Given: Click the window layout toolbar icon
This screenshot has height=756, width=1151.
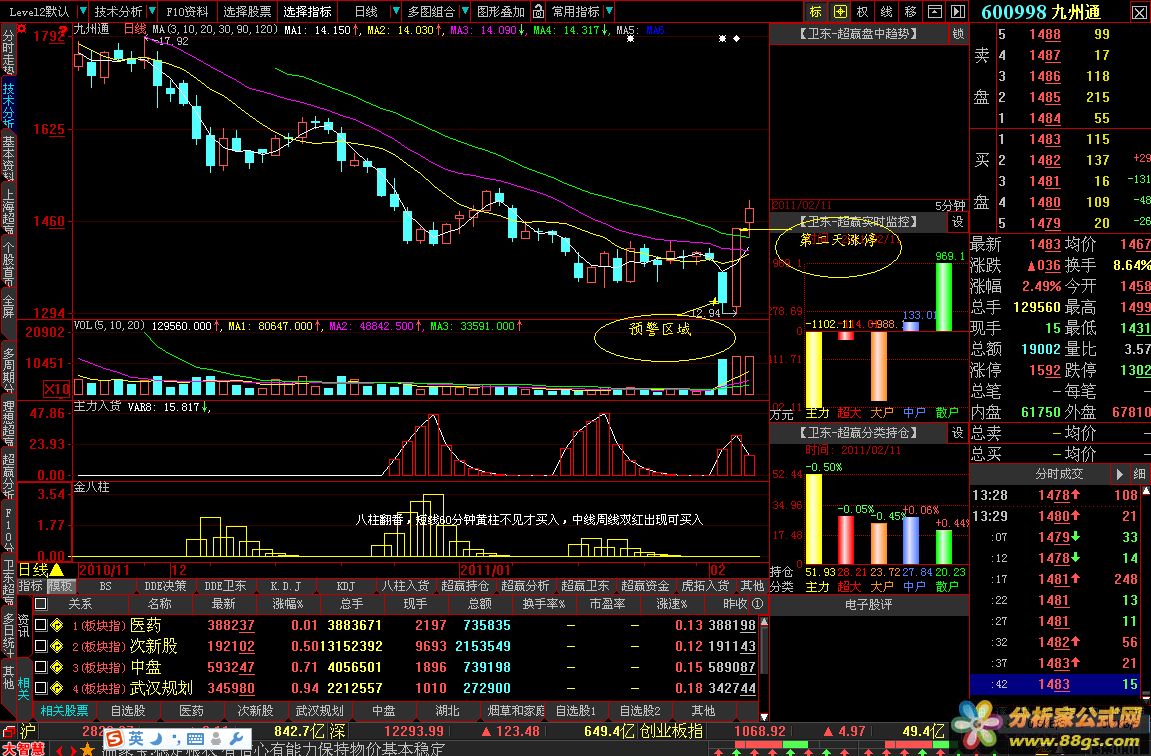Looking at the screenshot, I should point(934,11).
